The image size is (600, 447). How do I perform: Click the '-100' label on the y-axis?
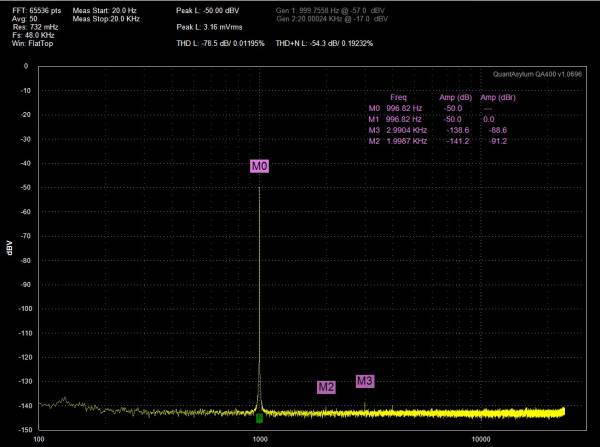click(26, 309)
